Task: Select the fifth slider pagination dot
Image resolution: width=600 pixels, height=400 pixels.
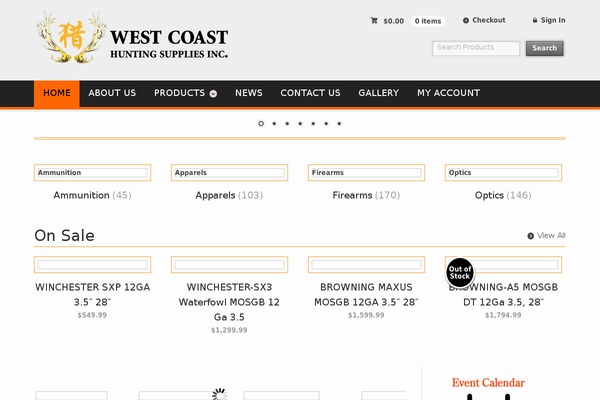Action: (x=313, y=124)
